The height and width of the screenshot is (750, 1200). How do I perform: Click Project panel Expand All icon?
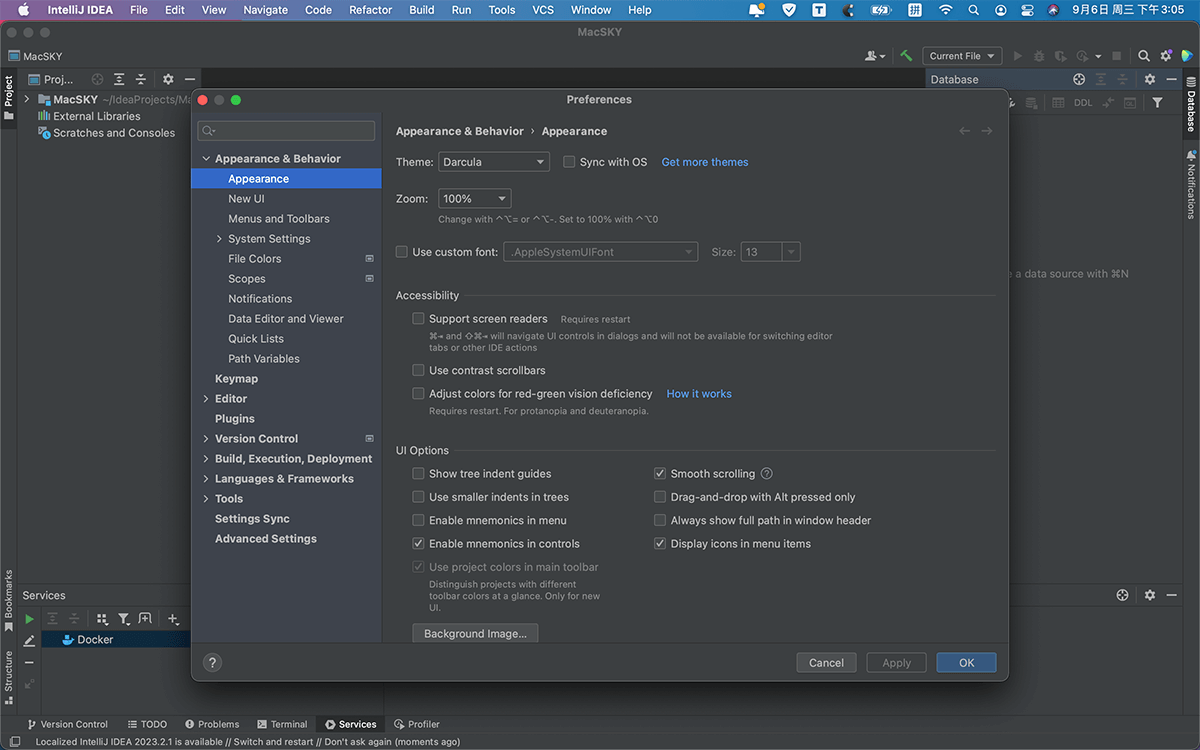[119, 79]
